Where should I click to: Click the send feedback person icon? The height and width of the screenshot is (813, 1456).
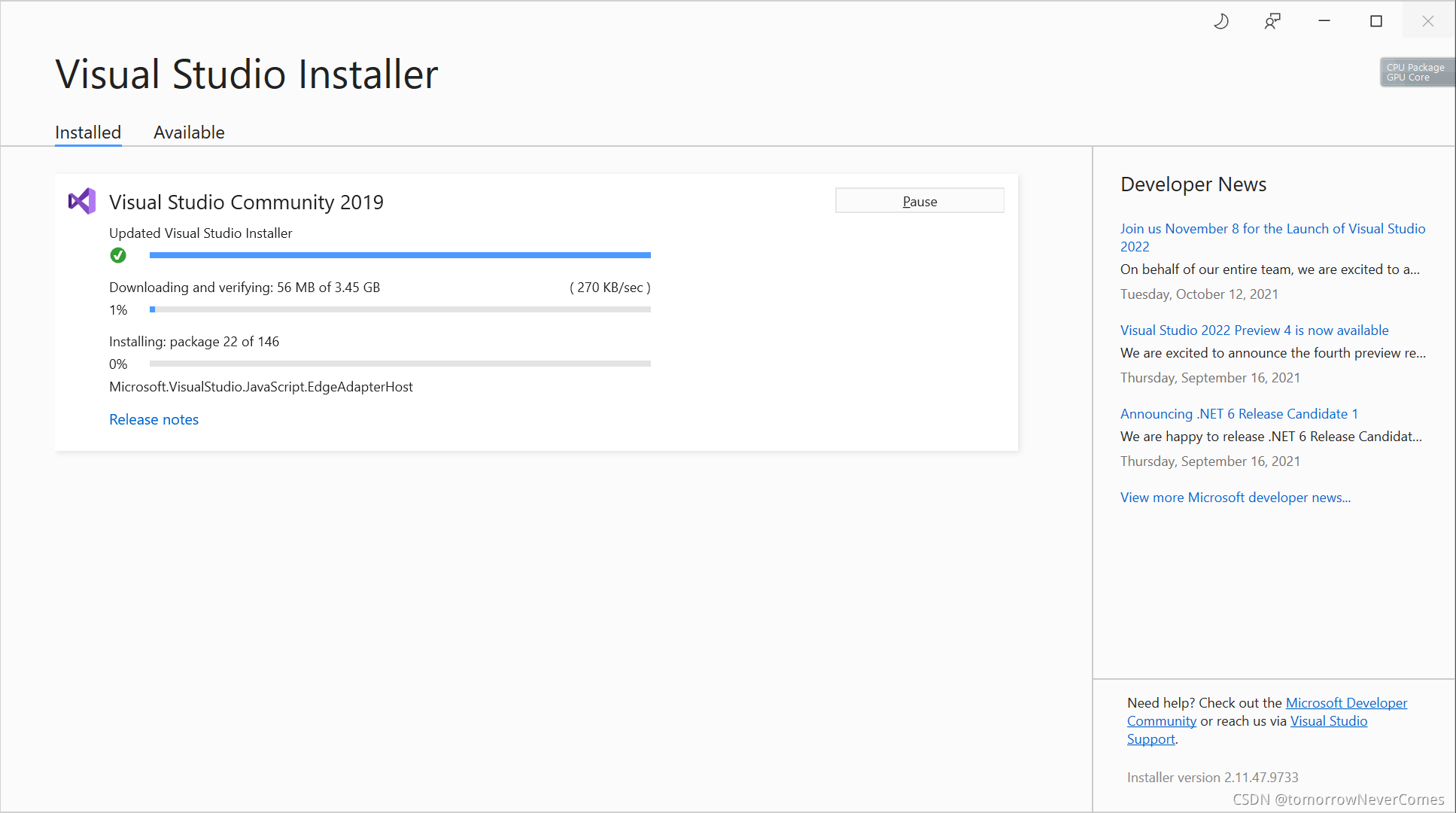tap(1272, 21)
